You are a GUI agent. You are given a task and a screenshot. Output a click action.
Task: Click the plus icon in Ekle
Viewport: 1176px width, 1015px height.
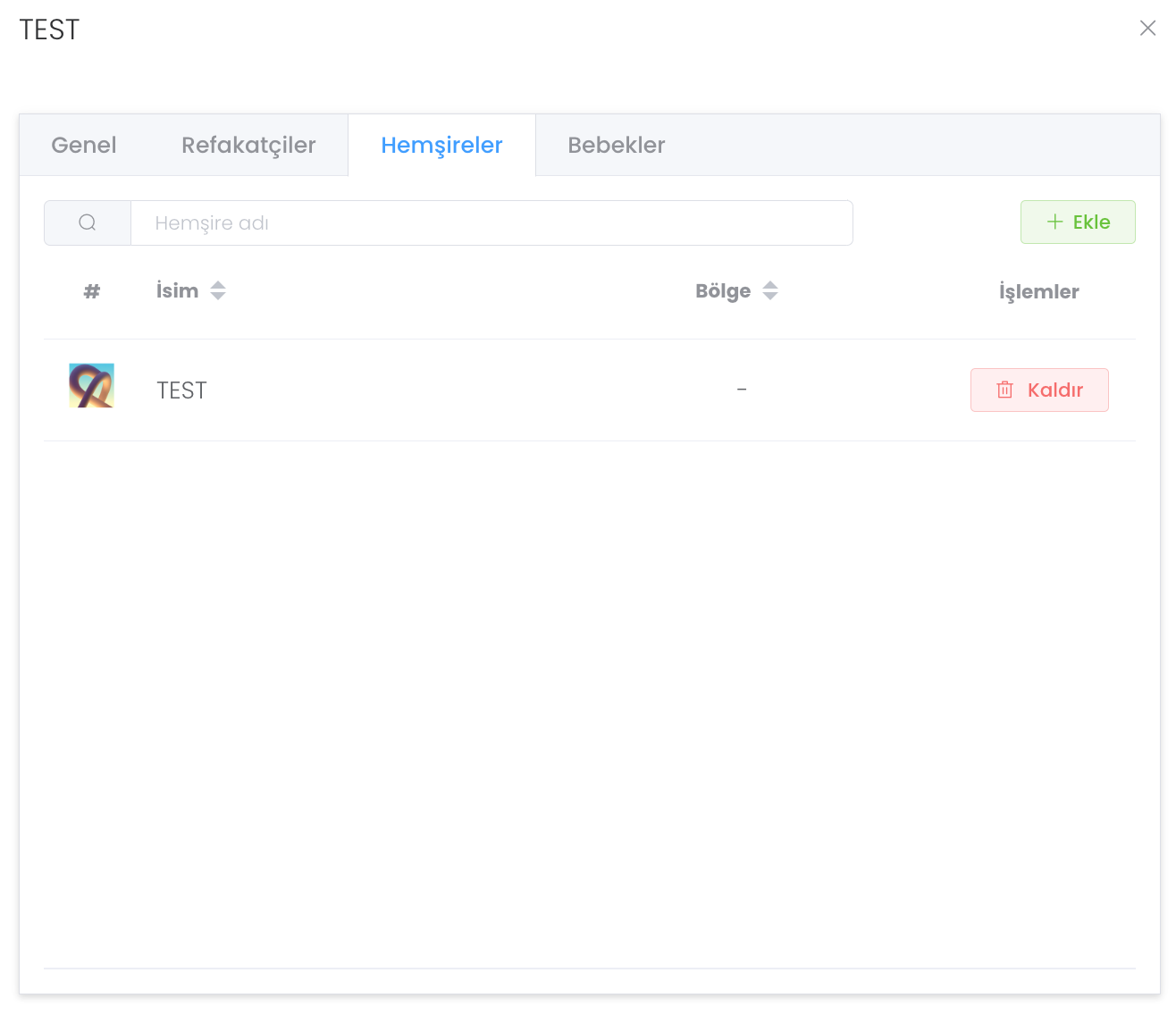(x=1054, y=222)
